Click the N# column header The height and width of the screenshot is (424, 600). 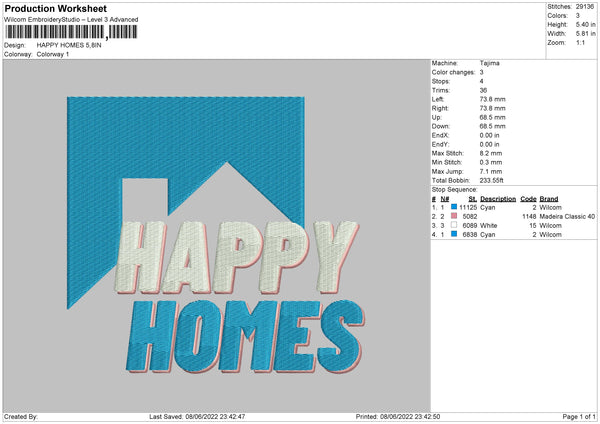[445, 199]
